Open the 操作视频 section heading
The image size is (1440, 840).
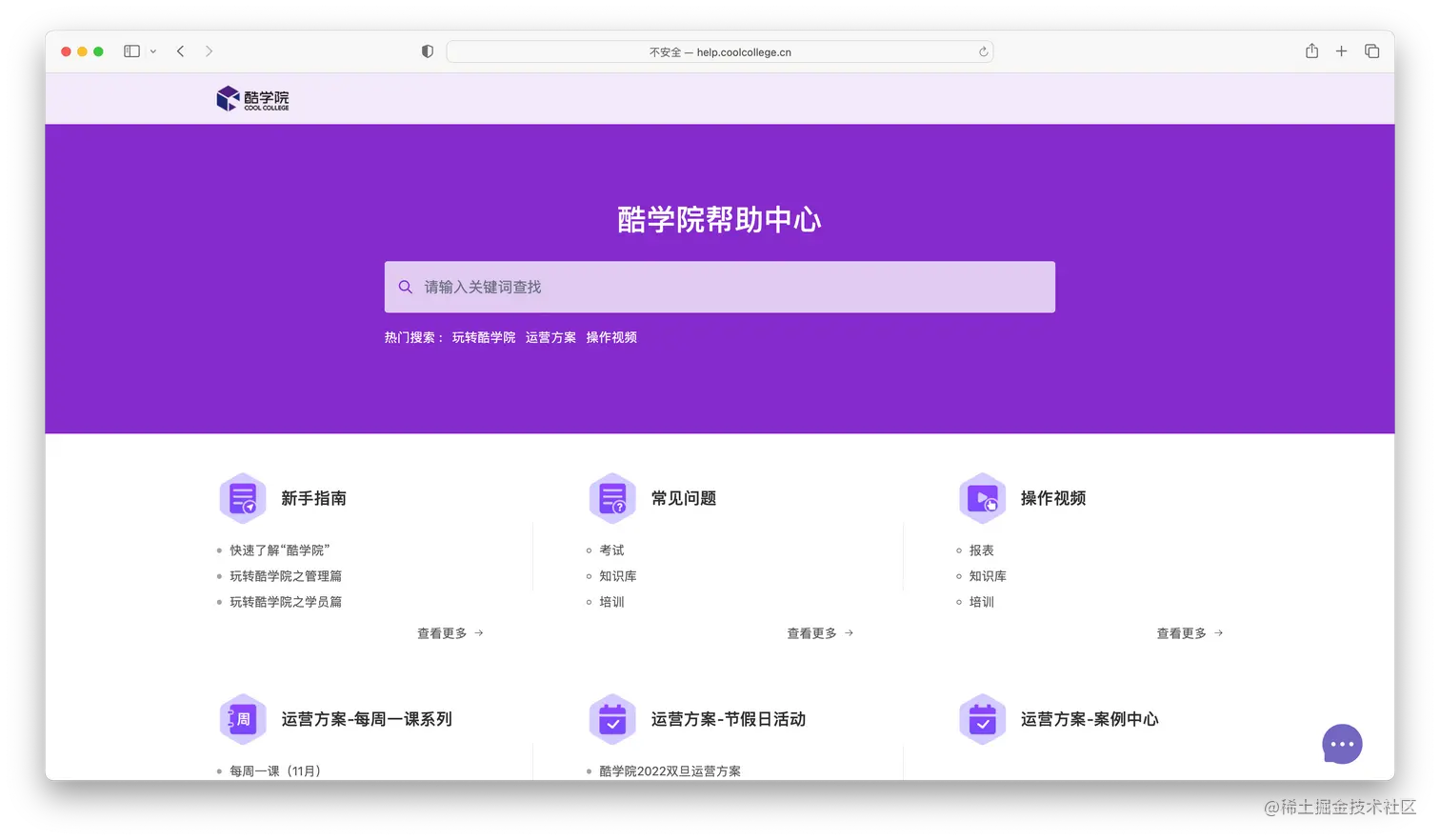tap(1053, 498)
